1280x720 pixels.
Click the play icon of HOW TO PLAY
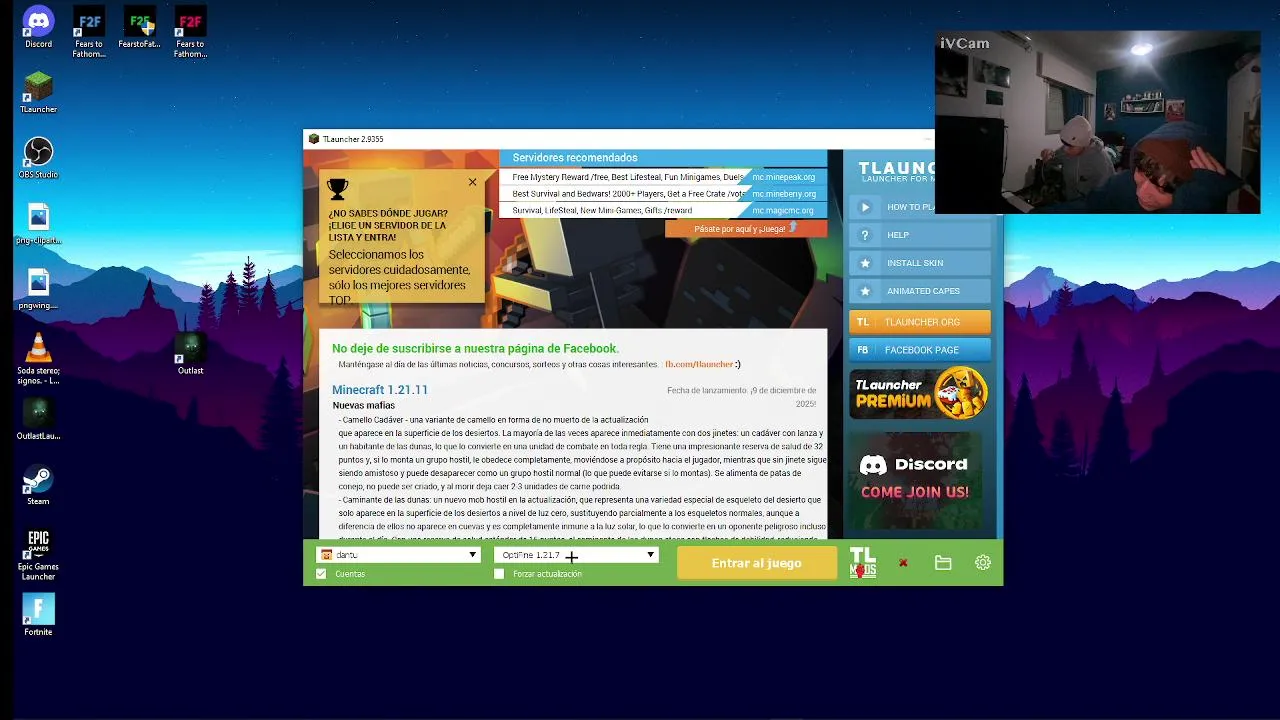click(x=865, y=207)
